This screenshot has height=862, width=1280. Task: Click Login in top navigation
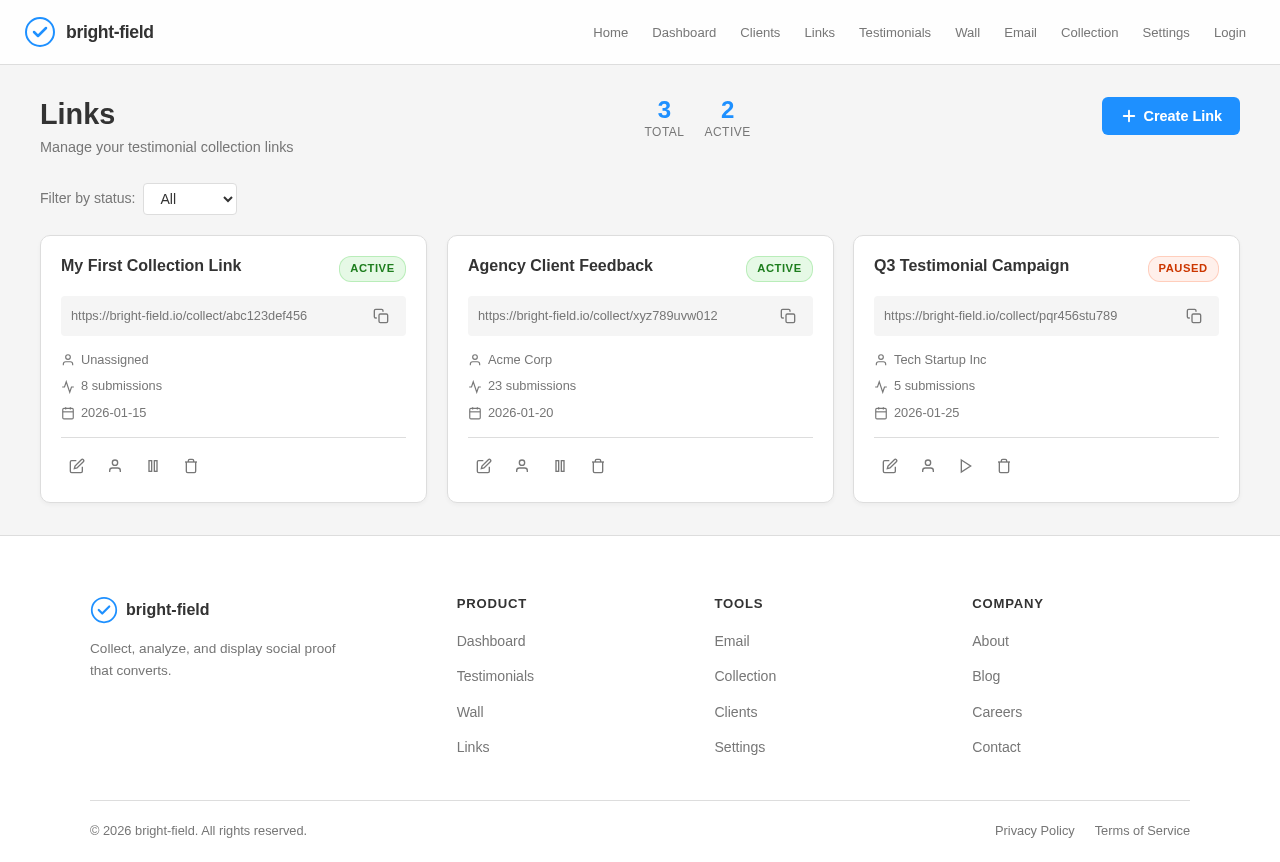[x=1230, y=32]
